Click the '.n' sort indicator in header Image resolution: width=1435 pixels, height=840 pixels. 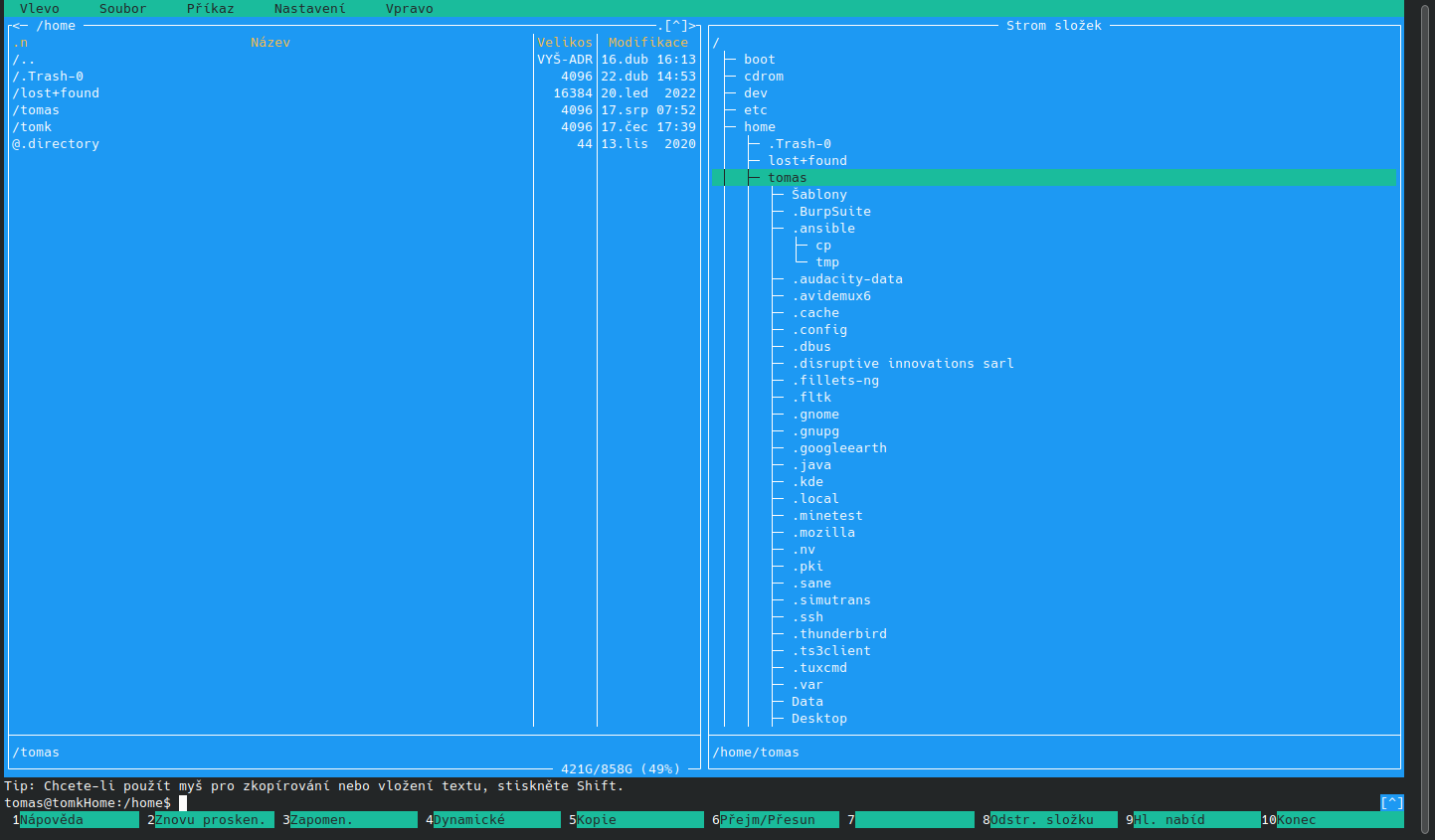tap(20, 43)
